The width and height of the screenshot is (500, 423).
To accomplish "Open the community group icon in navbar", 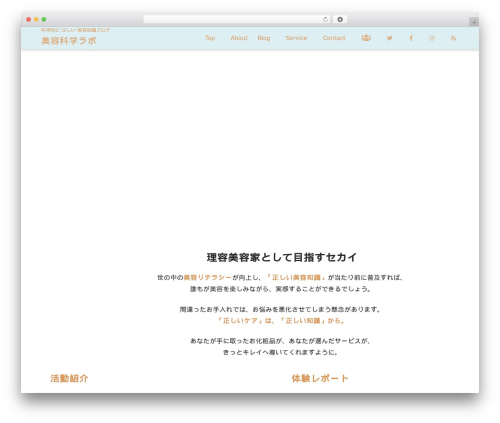I will (366, 38).
